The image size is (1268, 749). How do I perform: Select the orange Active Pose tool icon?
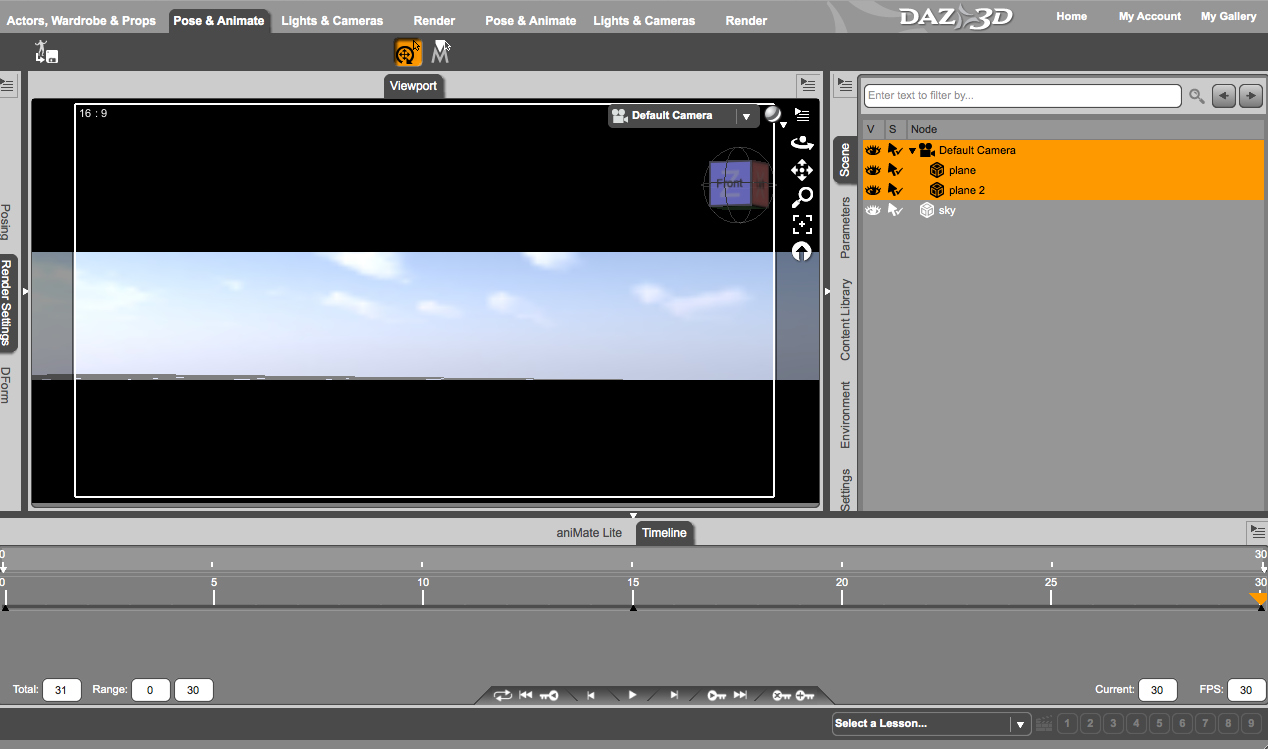click(408, 52)
